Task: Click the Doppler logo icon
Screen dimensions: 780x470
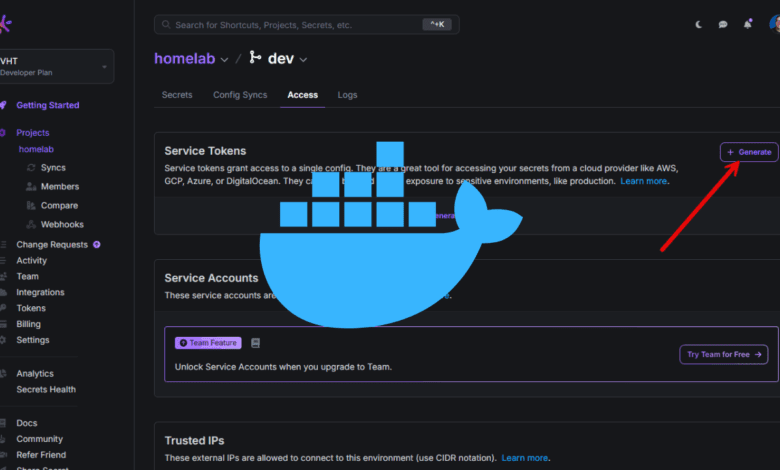Action: coord(5,24)
